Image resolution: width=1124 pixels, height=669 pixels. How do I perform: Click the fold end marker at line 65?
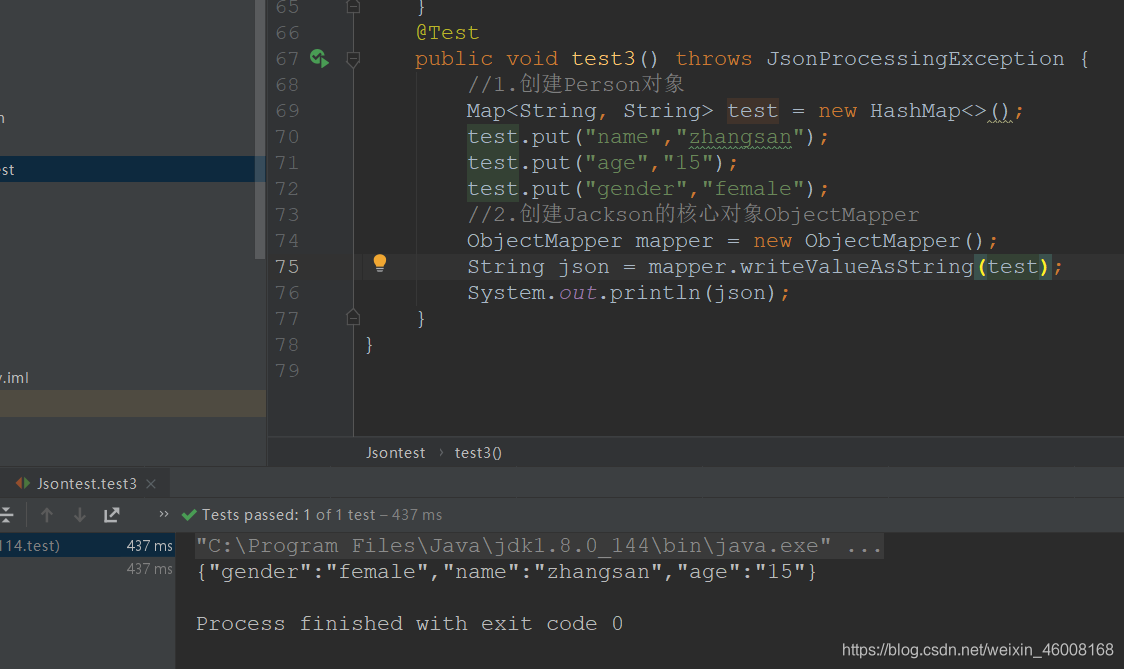pyautogui.click(x=353, y=6)
